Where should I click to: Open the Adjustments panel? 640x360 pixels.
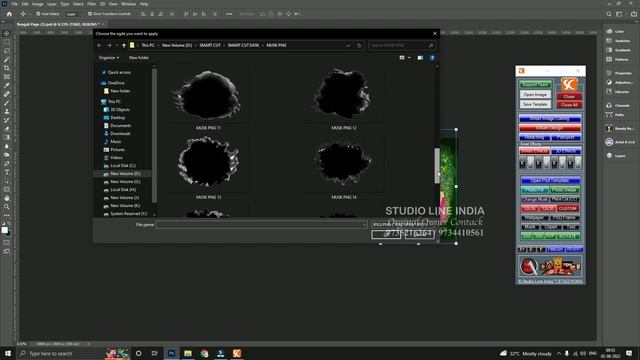(619, 82)
